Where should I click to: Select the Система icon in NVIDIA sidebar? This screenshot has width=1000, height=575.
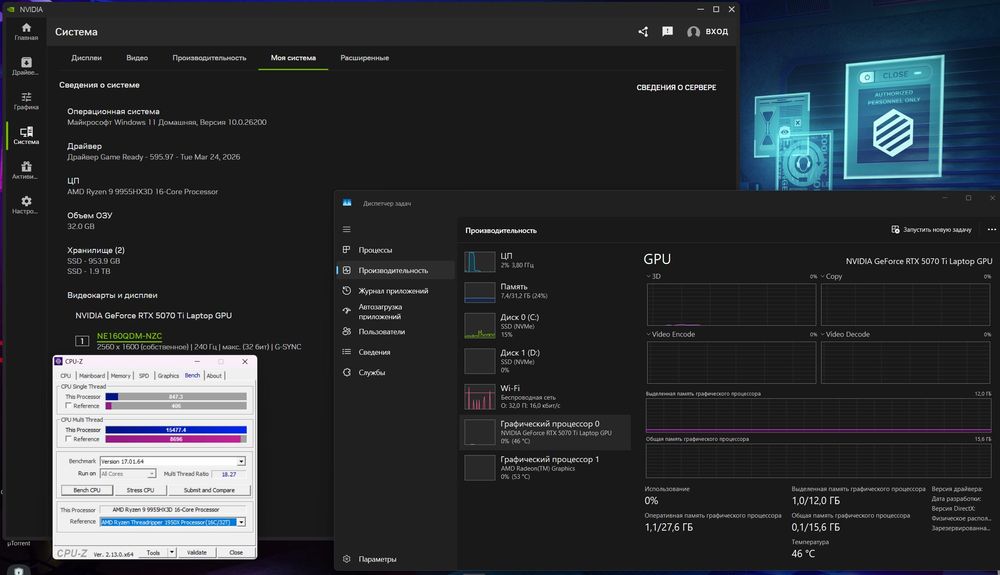tap(26, 131)
